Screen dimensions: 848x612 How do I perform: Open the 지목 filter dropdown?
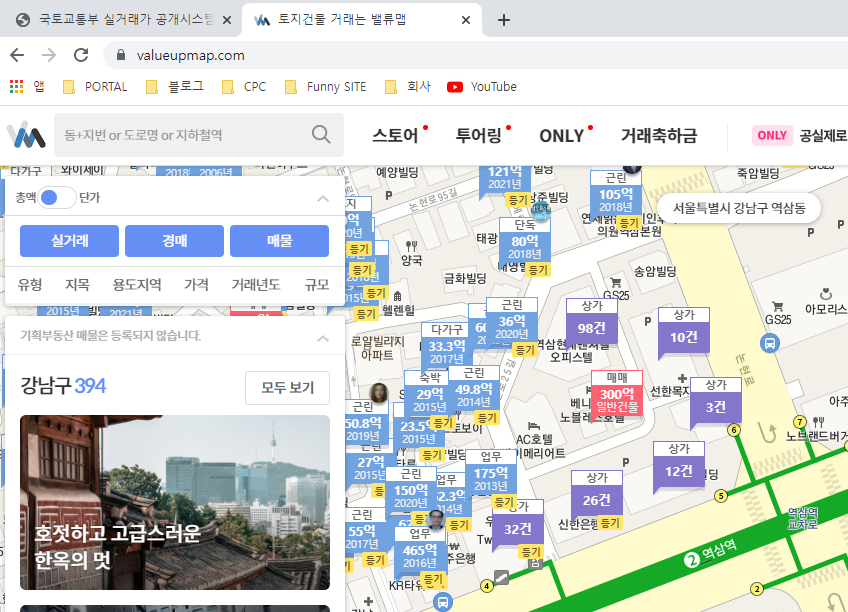click(77, 284)
